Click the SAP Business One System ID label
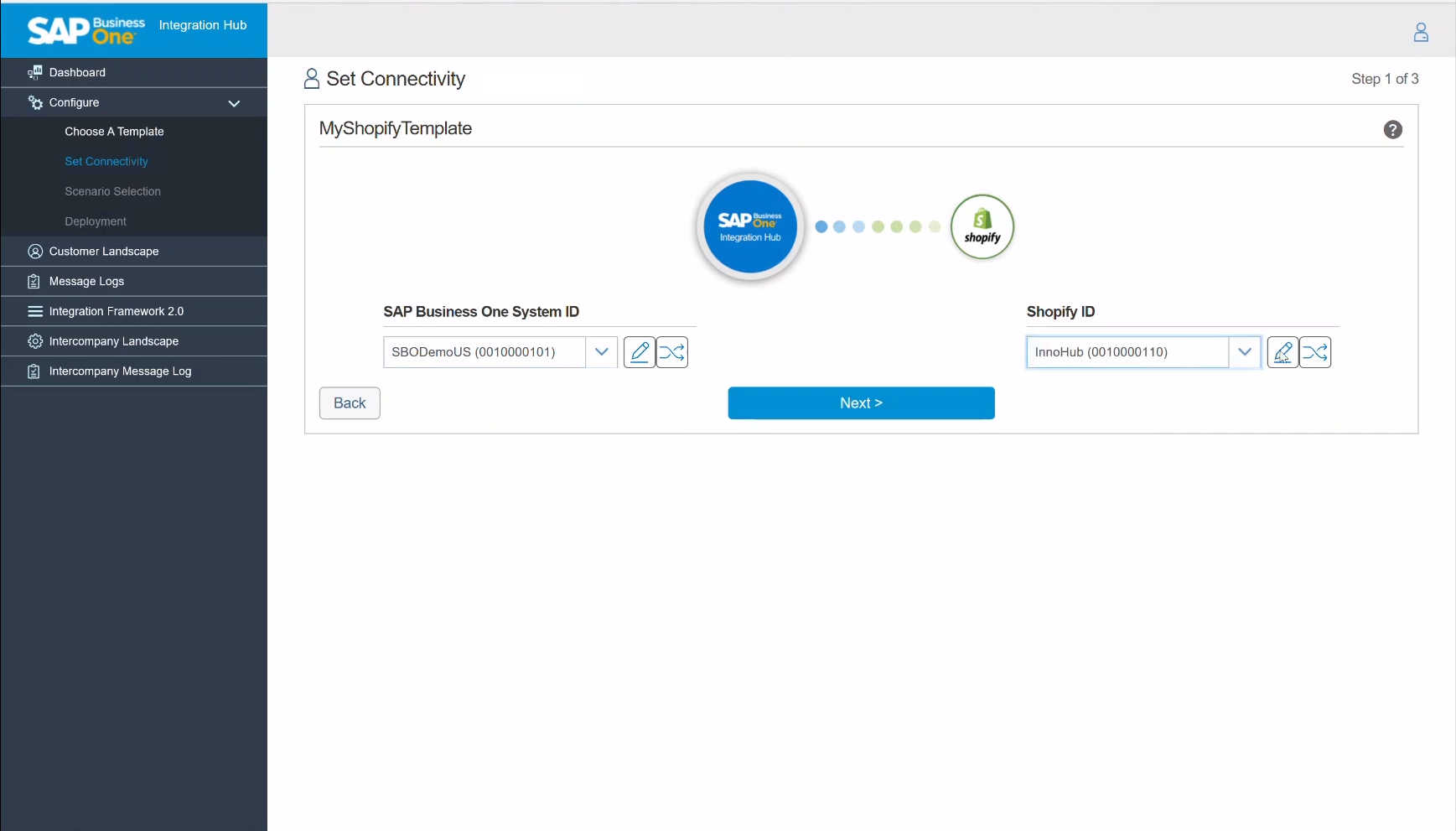The height and width of the screenshot is (831, 1456). pos(481,312)
